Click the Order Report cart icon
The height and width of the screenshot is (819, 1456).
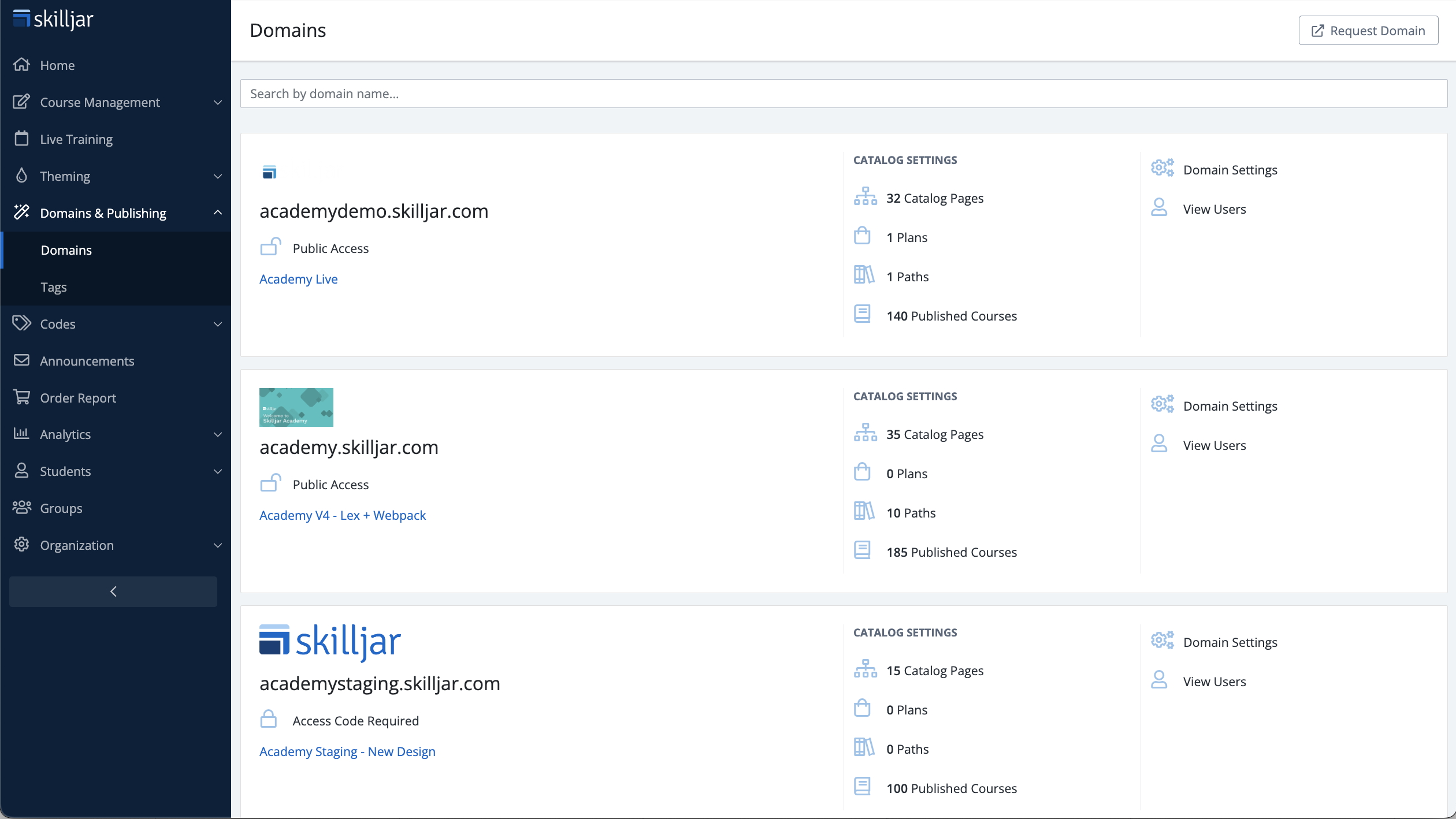click(x=21, y=397)
